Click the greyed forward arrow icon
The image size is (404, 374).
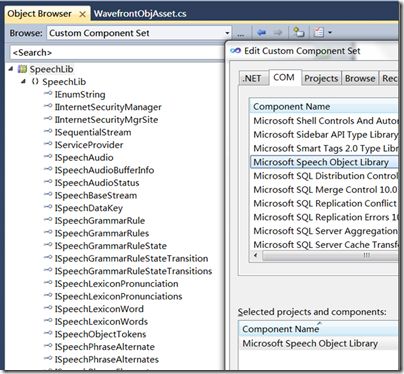tap(277, 32)
